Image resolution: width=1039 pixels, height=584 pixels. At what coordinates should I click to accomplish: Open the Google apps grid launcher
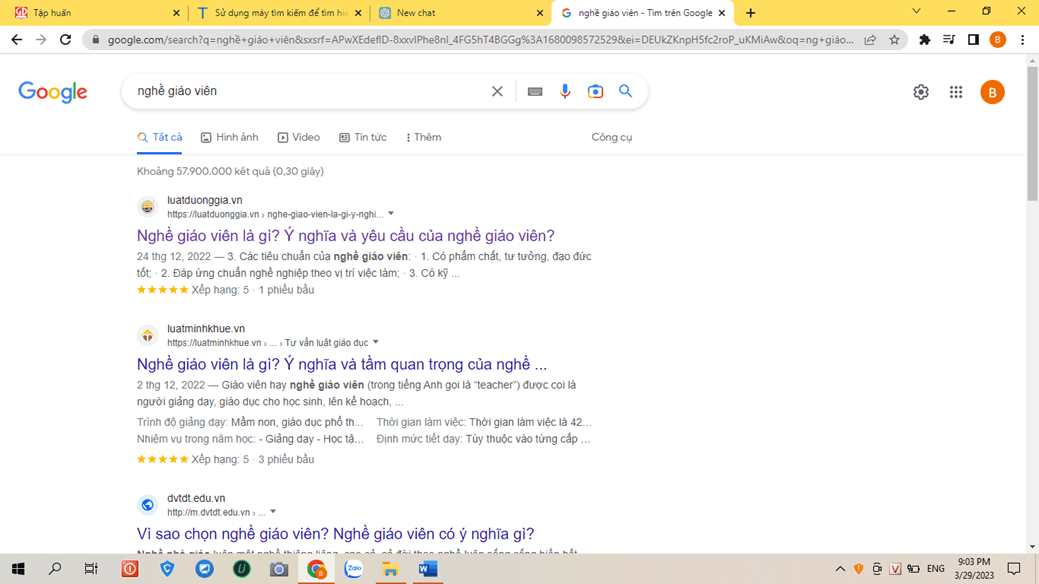coord(956,91)
